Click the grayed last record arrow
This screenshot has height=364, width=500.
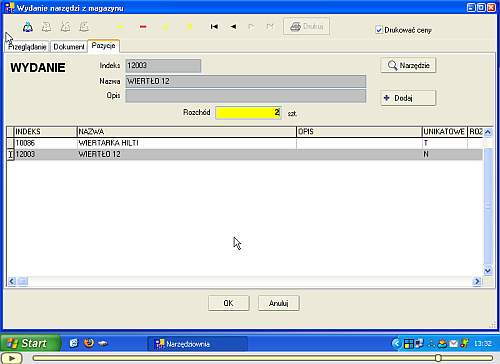click(x=270, y=26)
